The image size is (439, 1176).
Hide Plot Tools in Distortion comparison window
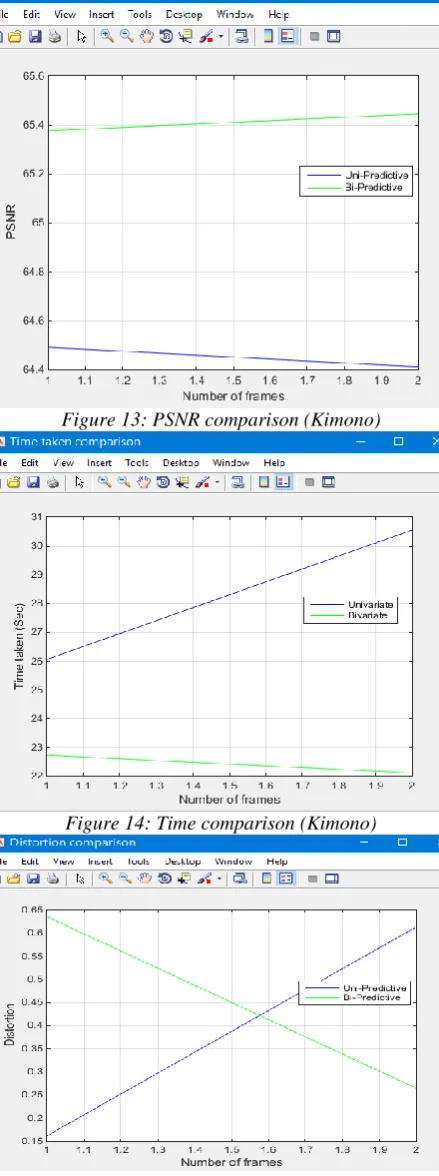312,879
